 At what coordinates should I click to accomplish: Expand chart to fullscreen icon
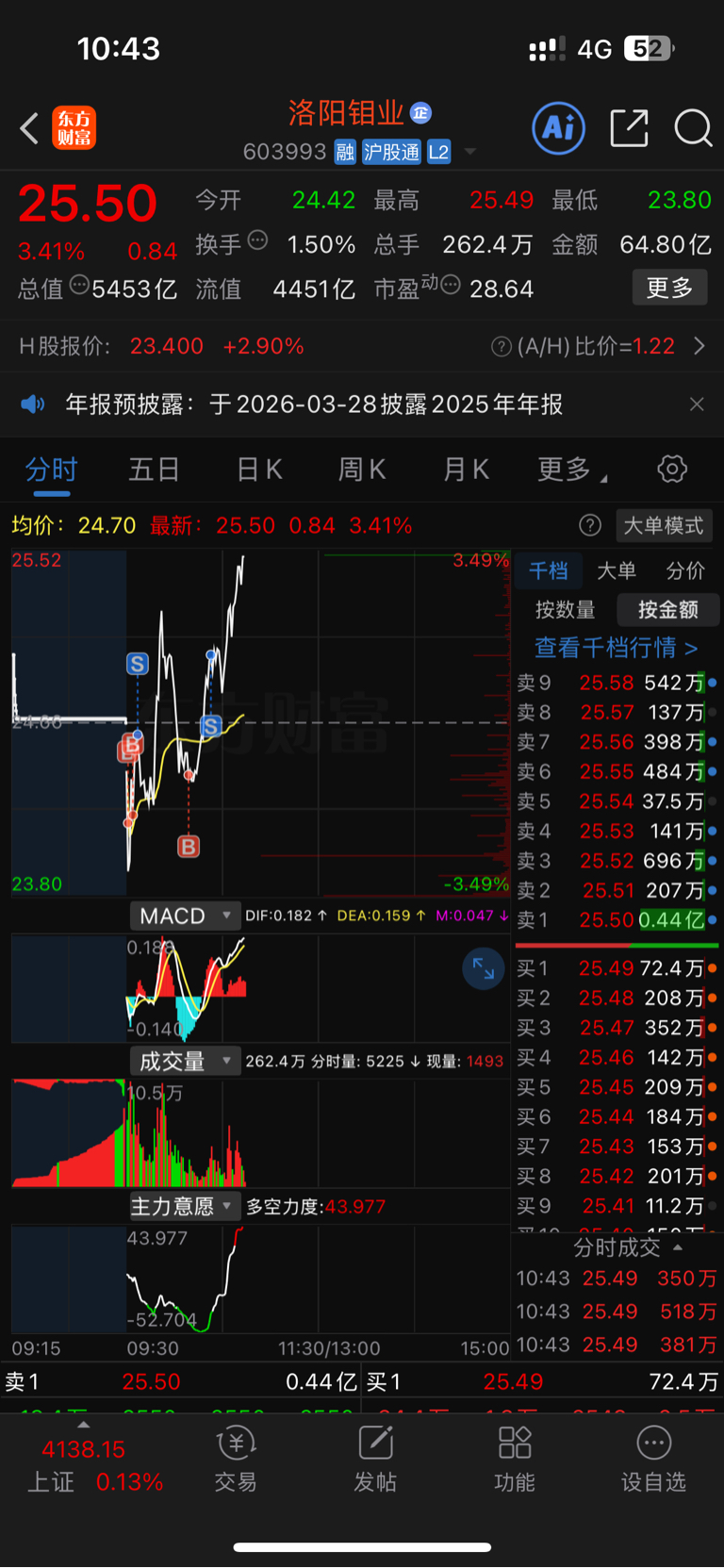[x=484, y=968]
